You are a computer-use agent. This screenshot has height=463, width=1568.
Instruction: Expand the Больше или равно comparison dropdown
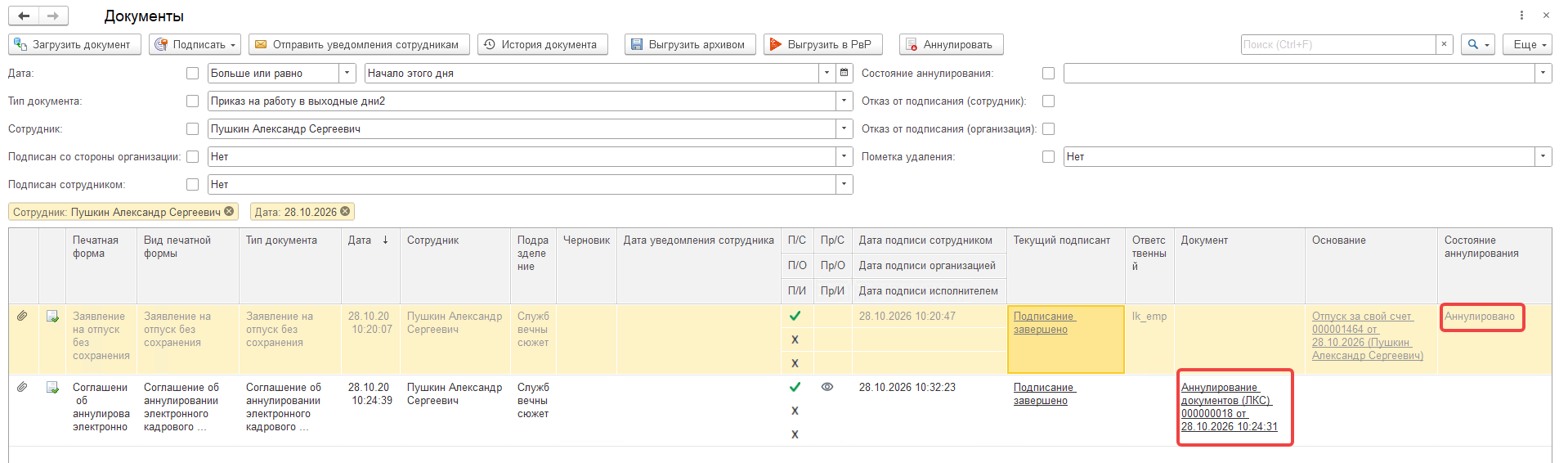click(x=347, y=73)
